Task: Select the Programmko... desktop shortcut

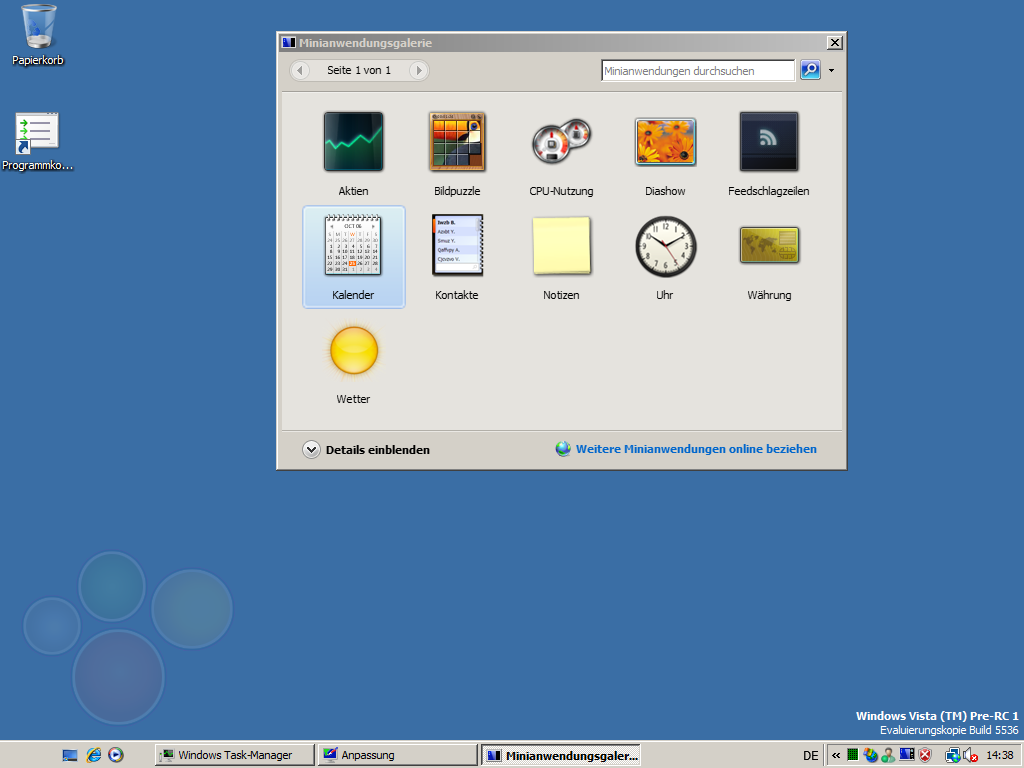Action: pos(37,134)
